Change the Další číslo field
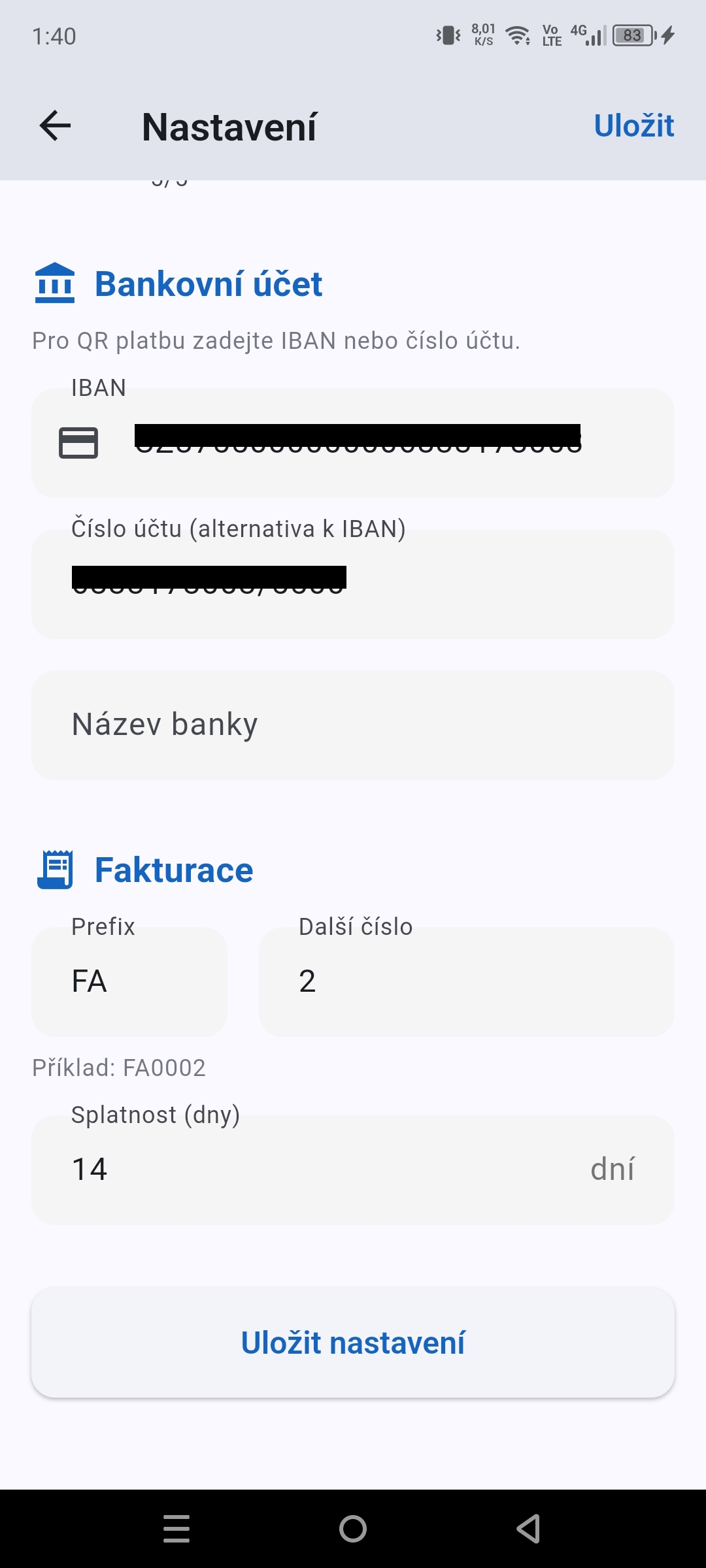This screenshot has width=706, height=1568. [466, 981]
